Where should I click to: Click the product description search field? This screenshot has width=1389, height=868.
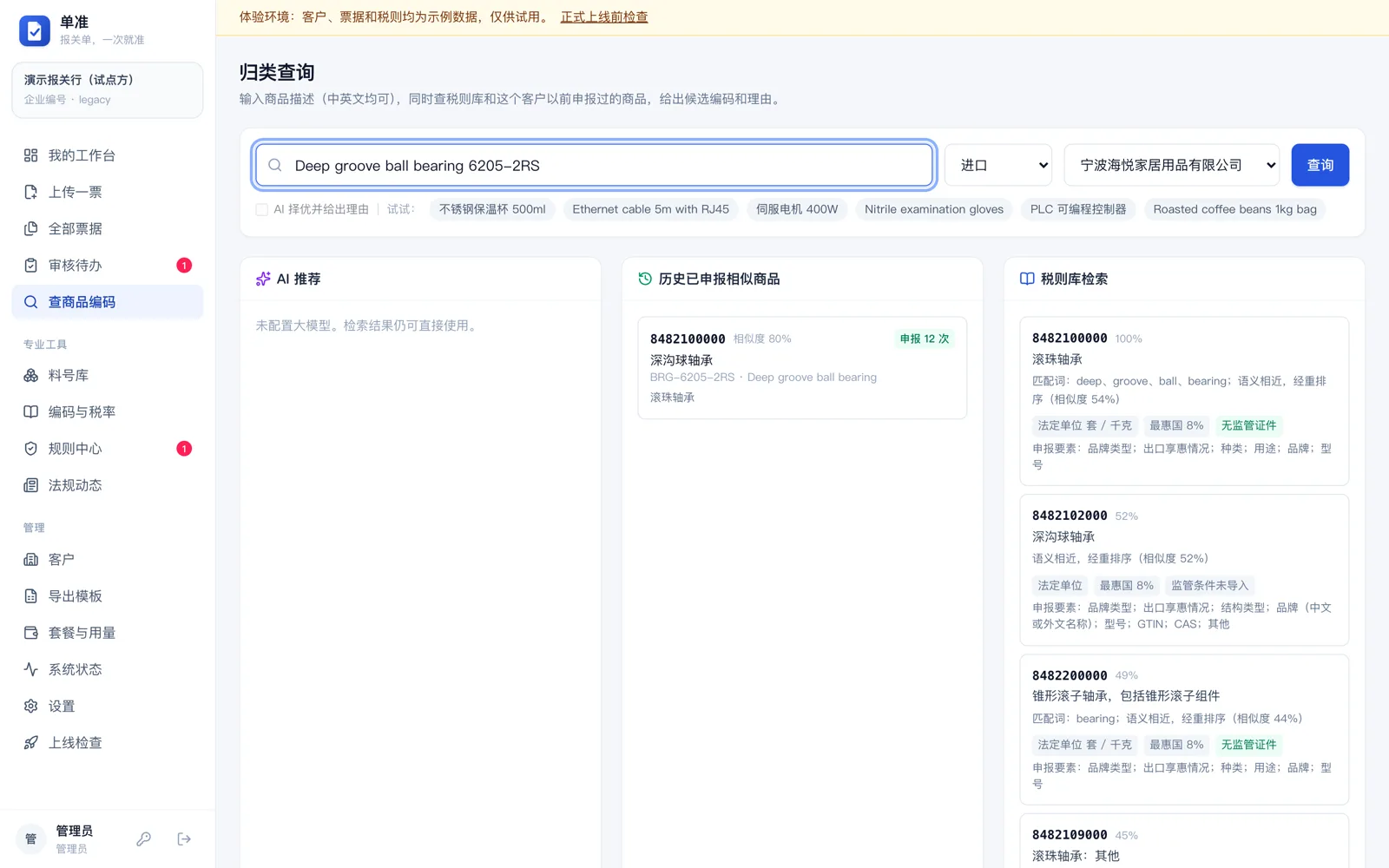tap(595, 165)
